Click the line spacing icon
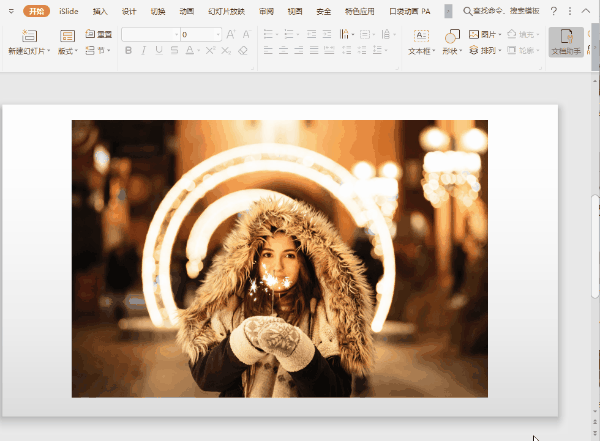600x441 pixels. click(378, 50)
